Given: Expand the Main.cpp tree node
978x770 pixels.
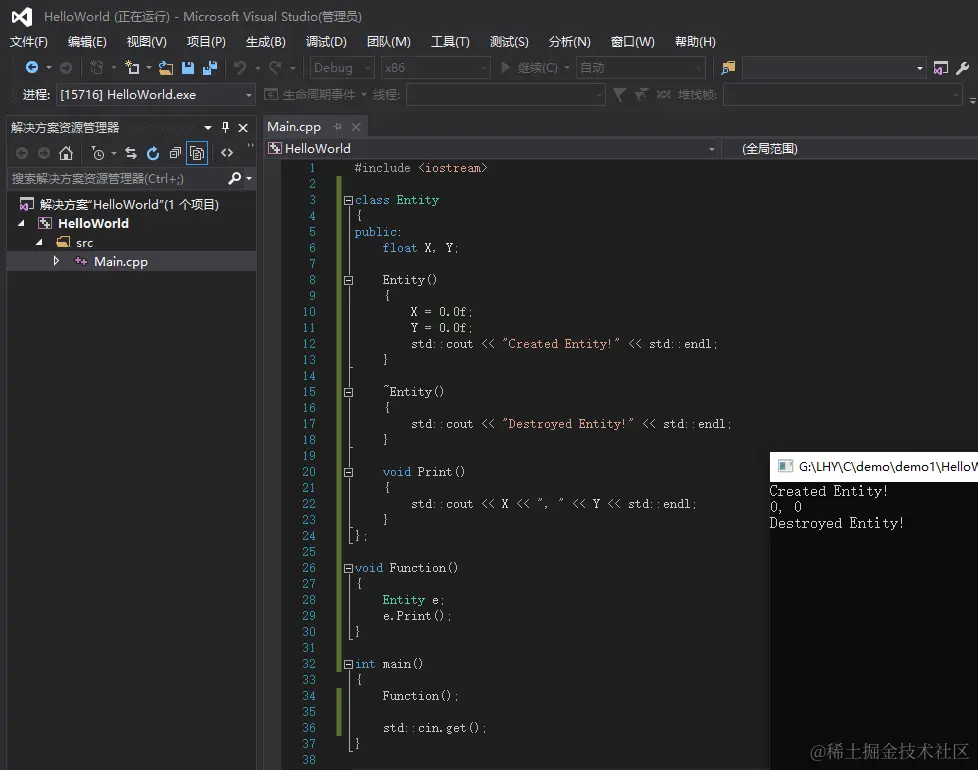Looking at the screenshot, I should pyautogui.click(x=57, y=261).
